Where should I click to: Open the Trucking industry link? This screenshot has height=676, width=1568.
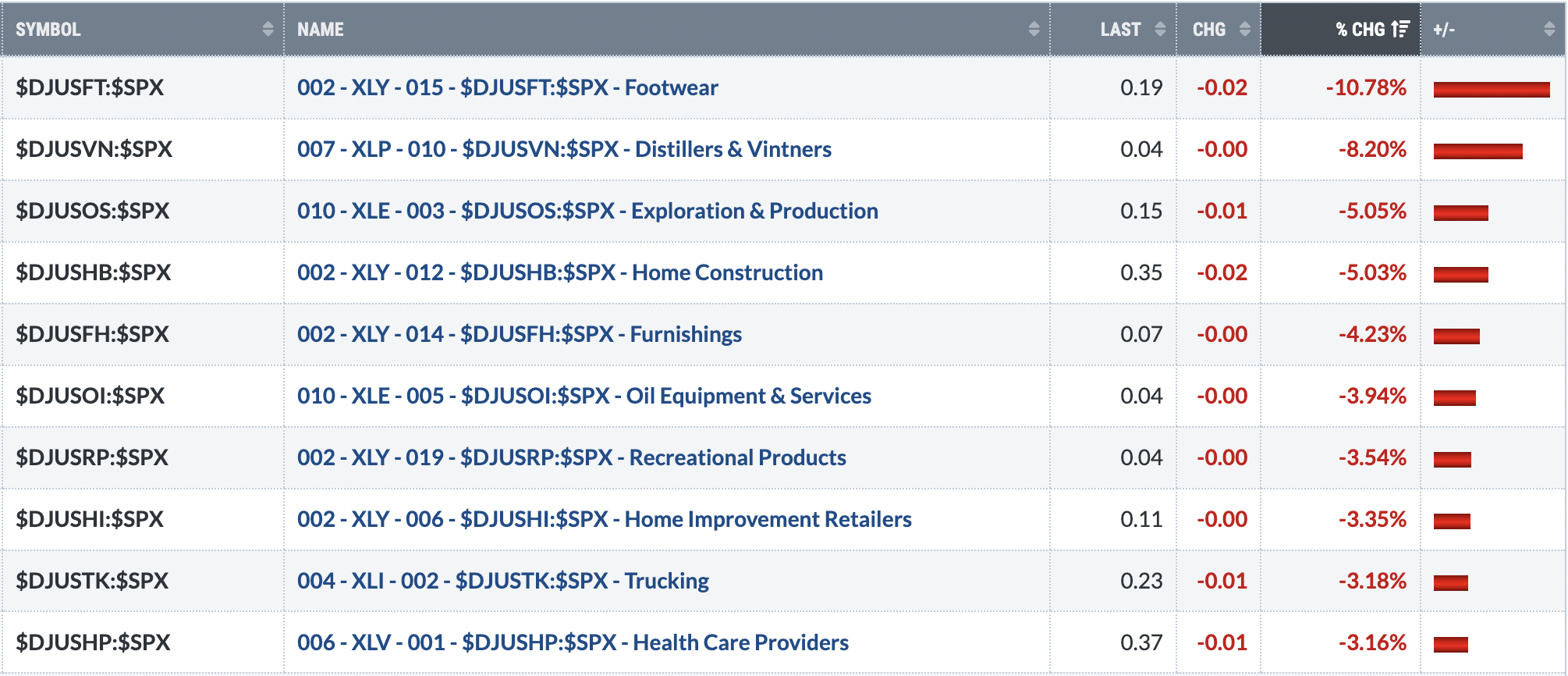point(503,581)
